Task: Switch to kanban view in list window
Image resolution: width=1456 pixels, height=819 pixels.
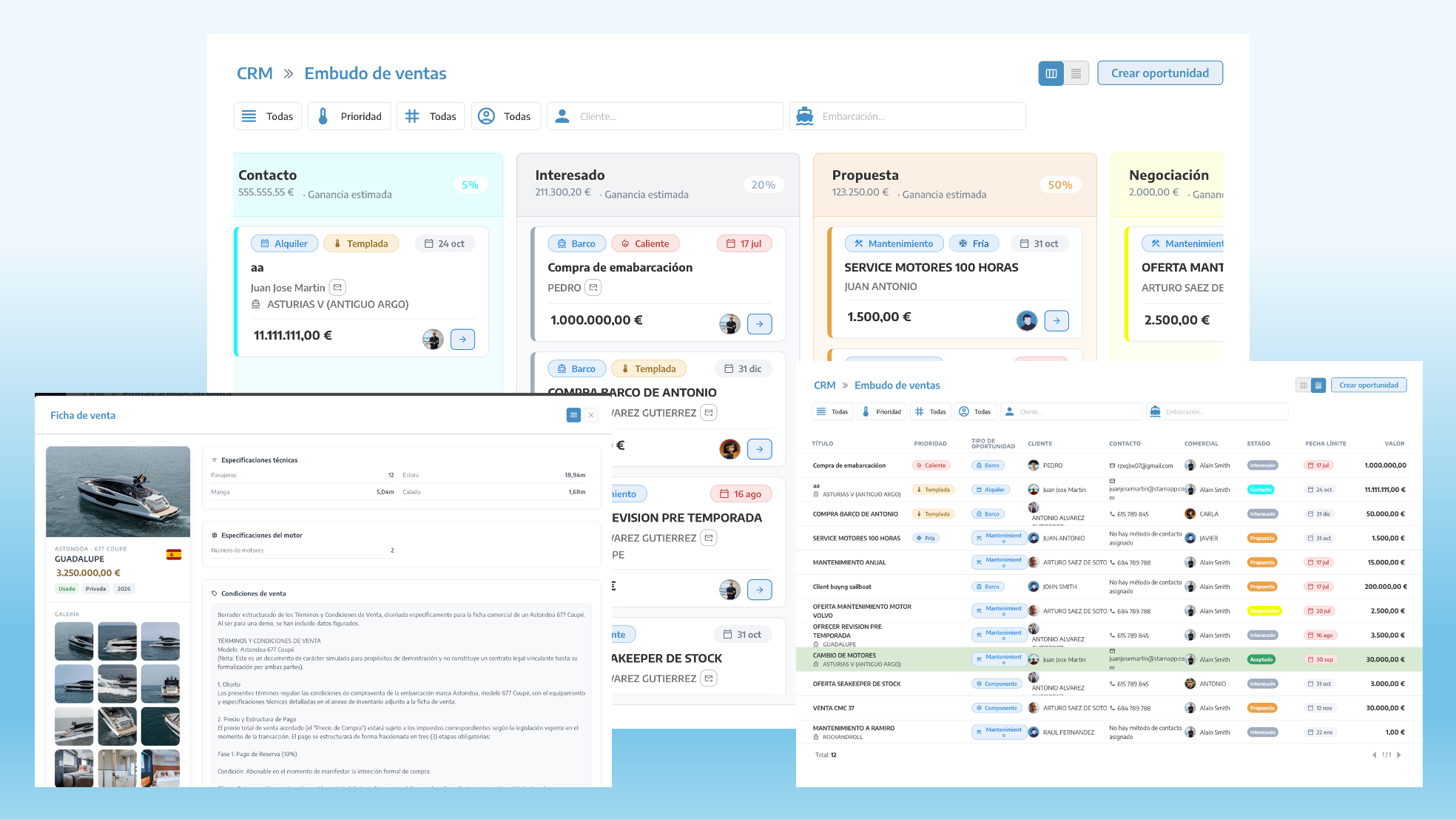Action: pos(1304,385)
